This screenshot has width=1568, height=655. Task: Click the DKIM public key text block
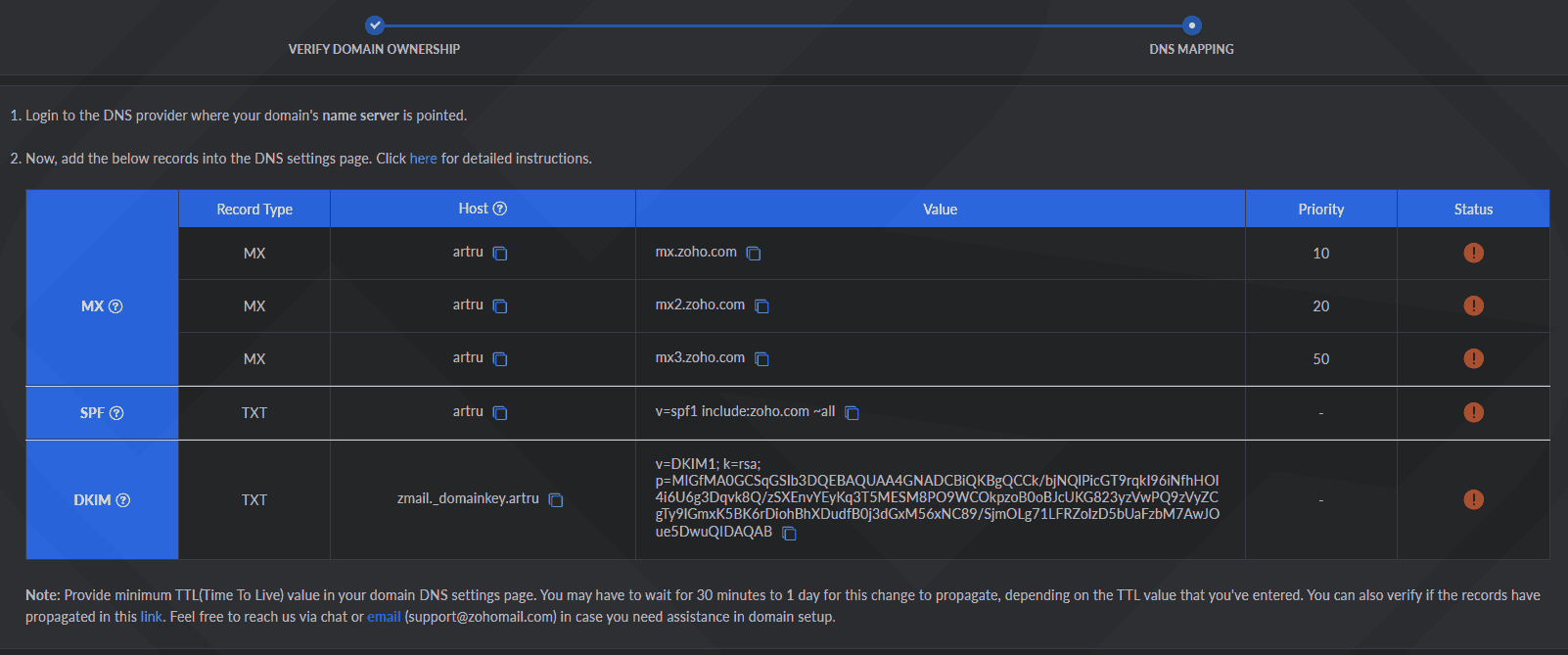tap(937, 497)
